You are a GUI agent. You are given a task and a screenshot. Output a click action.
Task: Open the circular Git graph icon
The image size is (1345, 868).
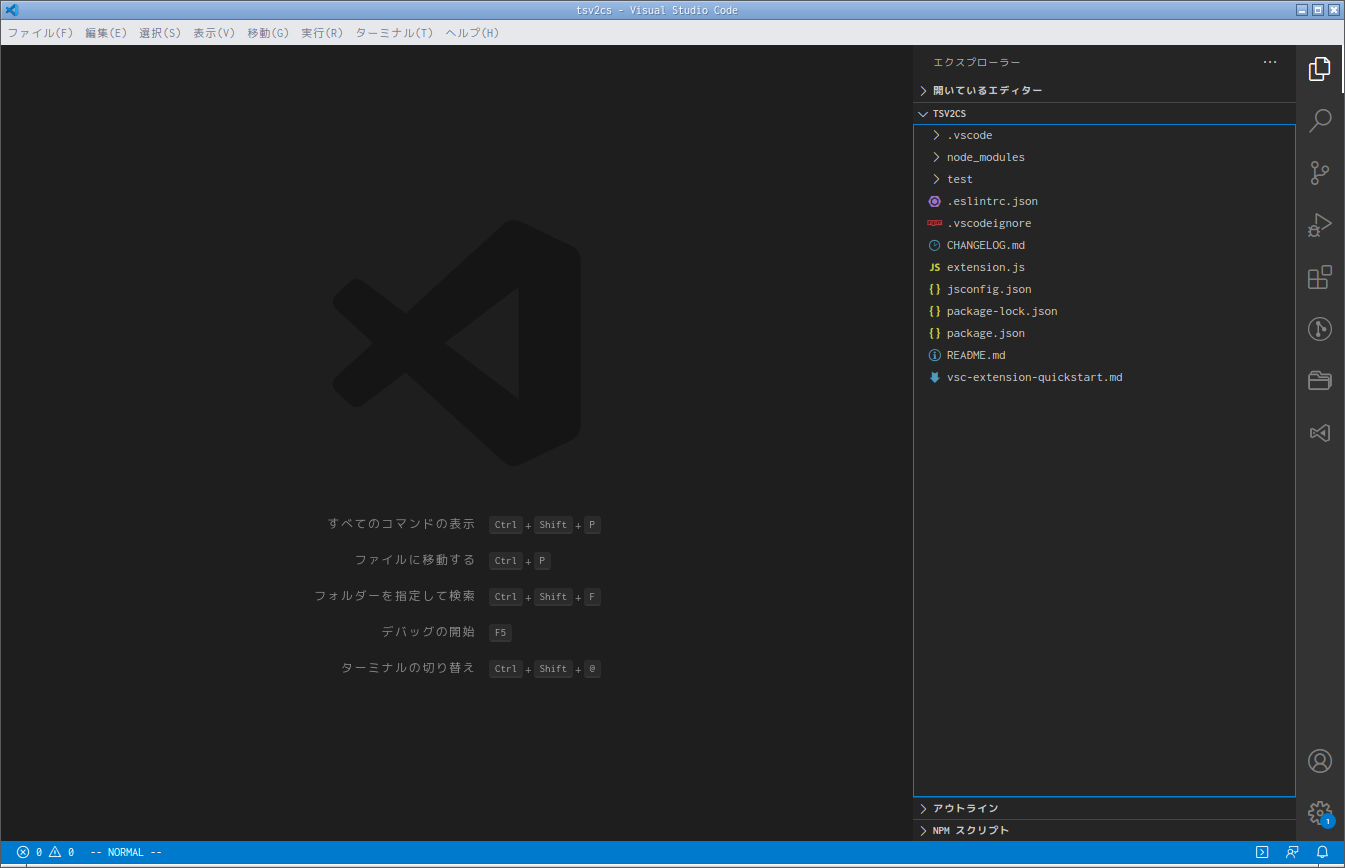[x=1320, y=329]
